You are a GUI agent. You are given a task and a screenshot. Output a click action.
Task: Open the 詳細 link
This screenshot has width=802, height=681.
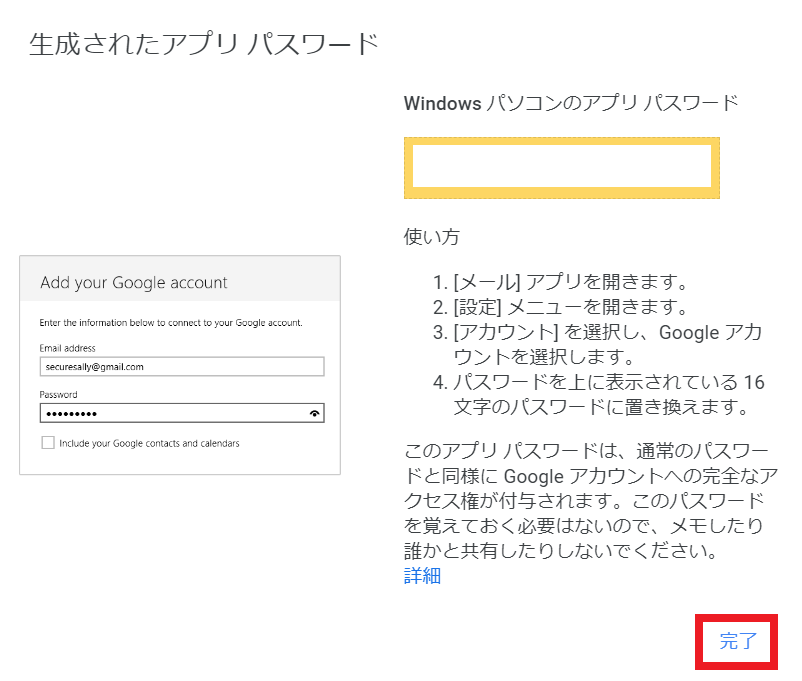(x=422, y=576)
